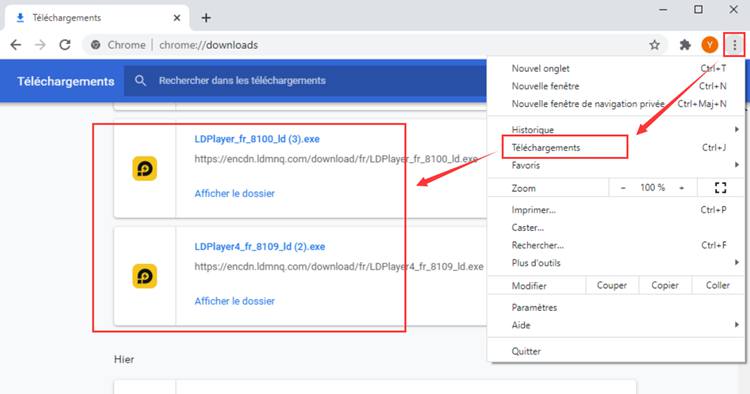Click LDPlayer_fr_8100_ld (3).exe file icon
750x394 pixels.
[x=144, y=169]
